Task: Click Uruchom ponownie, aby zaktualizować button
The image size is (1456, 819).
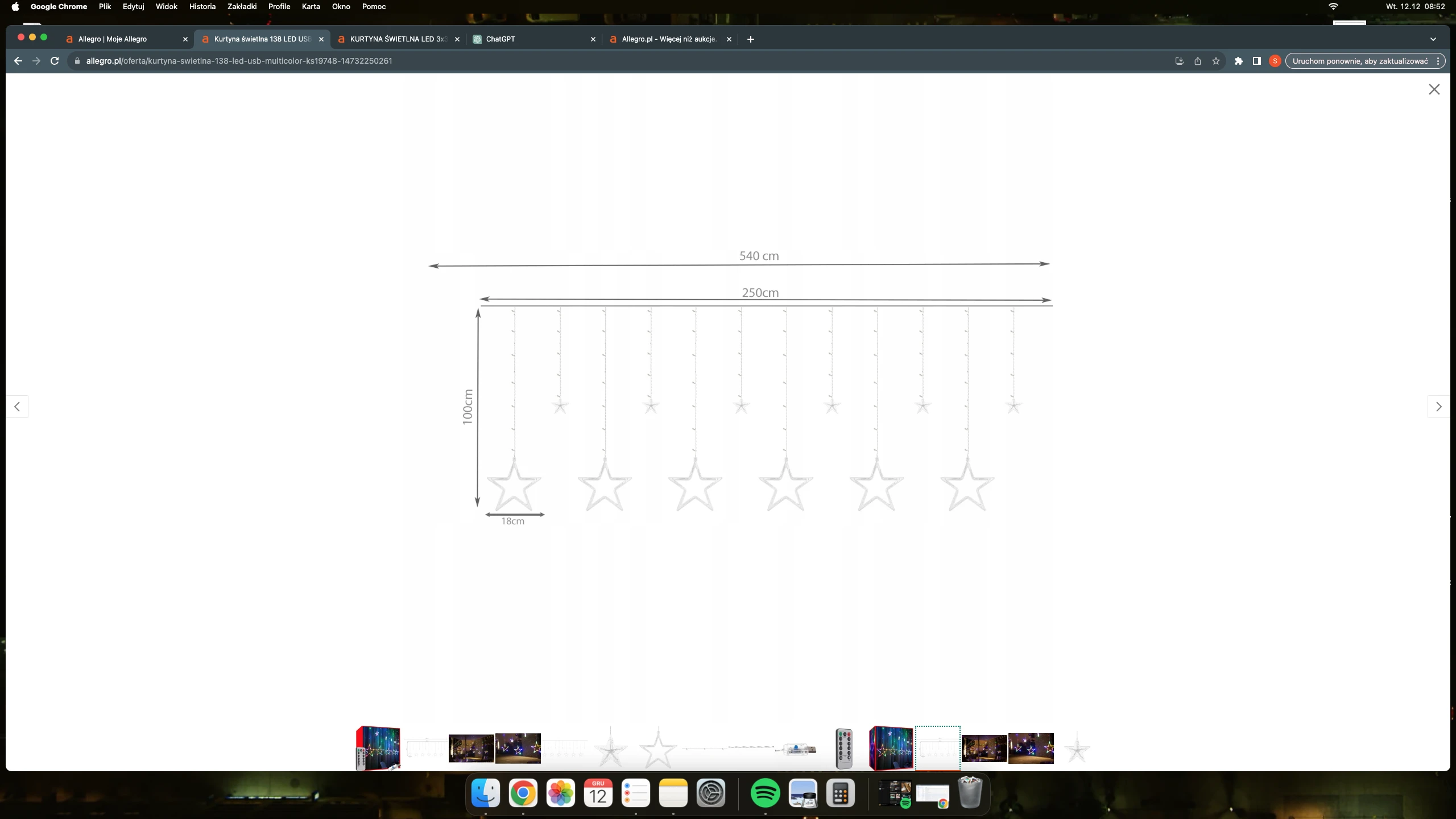Action: 1360,61
